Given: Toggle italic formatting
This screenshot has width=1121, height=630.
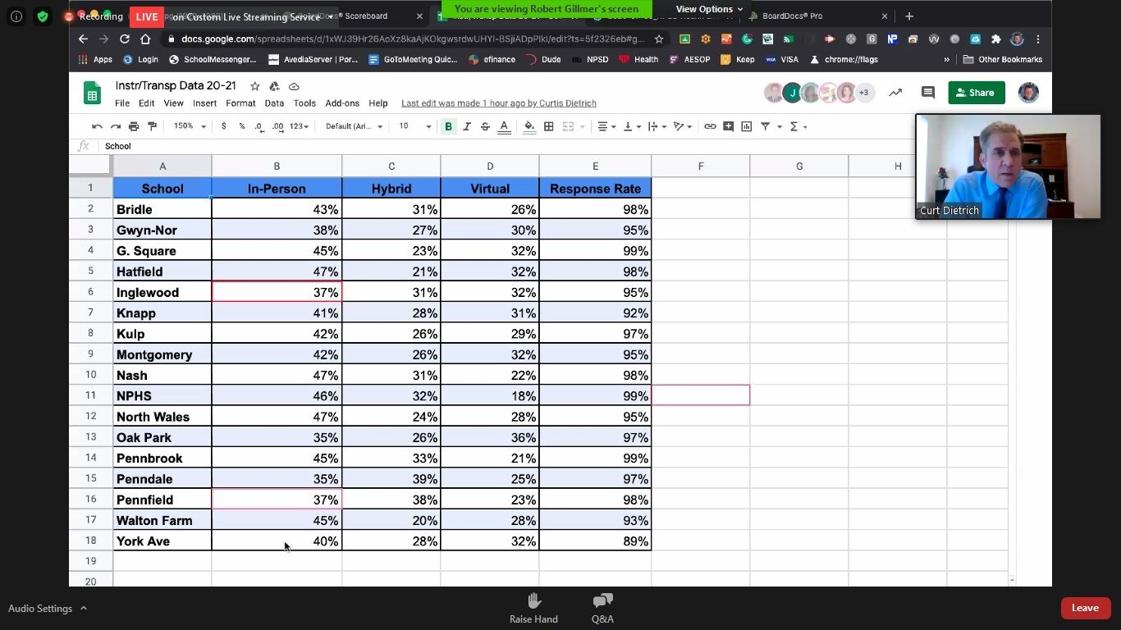Looking at the screenshot, I should [467, 127].
